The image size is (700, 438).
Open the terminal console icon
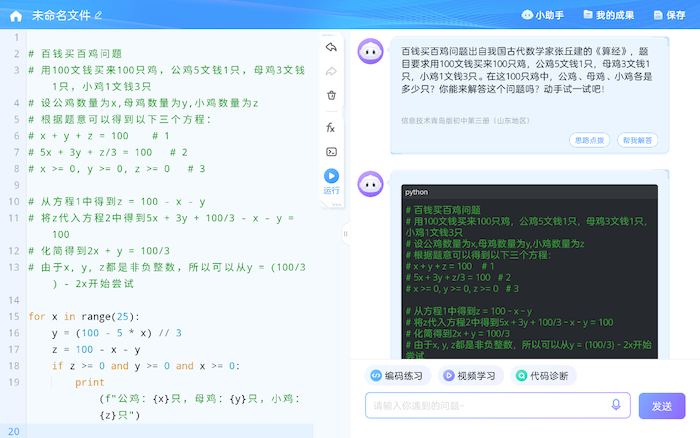331,151
